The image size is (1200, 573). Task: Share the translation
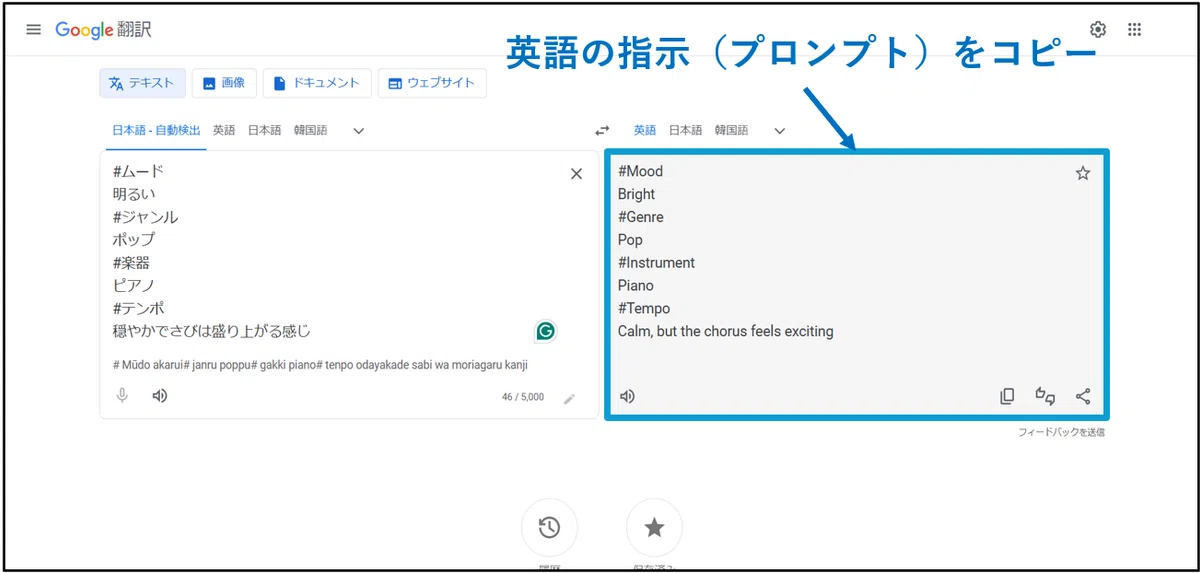(1083, 396)
